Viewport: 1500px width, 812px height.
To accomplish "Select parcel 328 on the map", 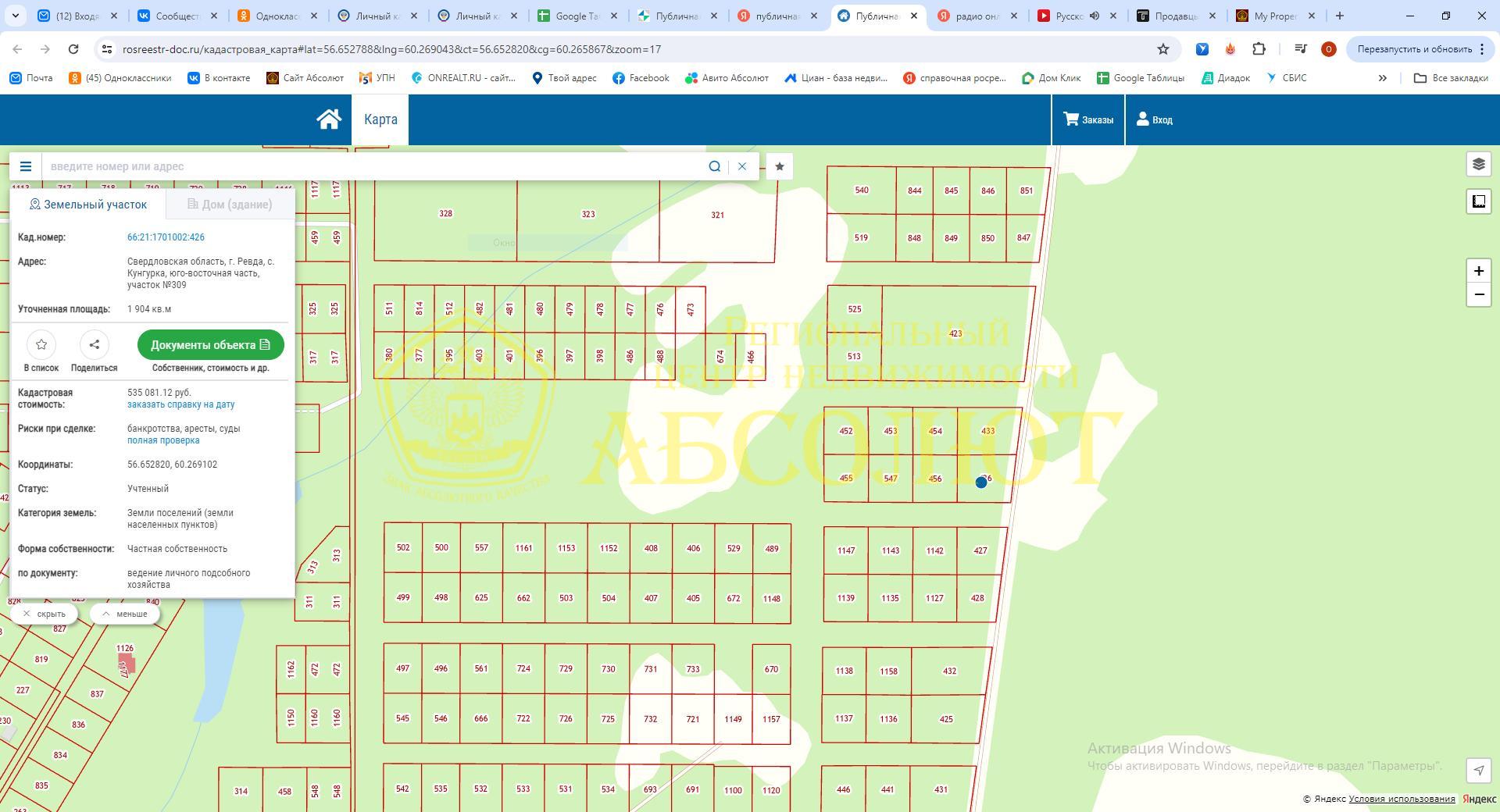I will (445, 213).
